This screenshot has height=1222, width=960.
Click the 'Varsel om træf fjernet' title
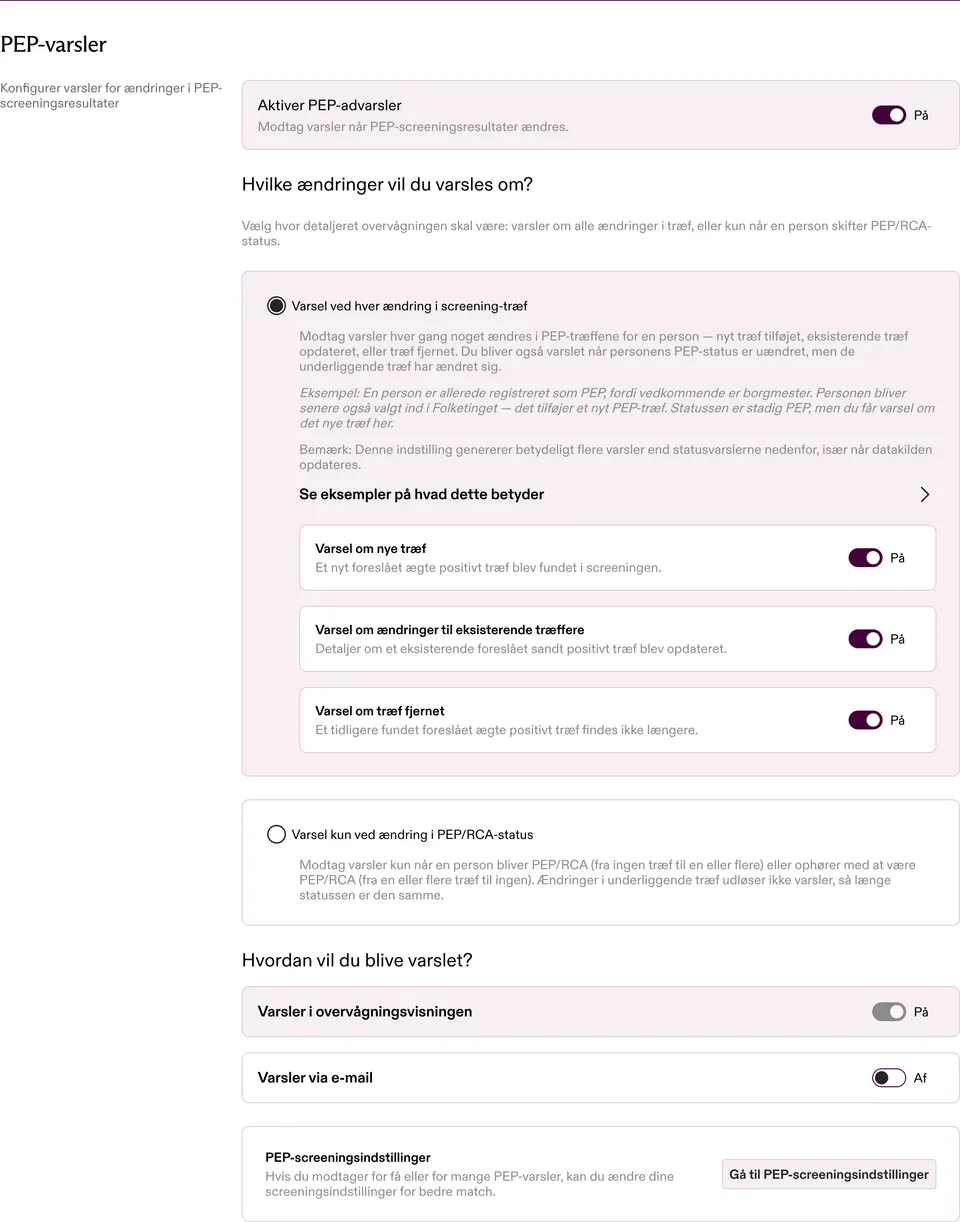380,711
